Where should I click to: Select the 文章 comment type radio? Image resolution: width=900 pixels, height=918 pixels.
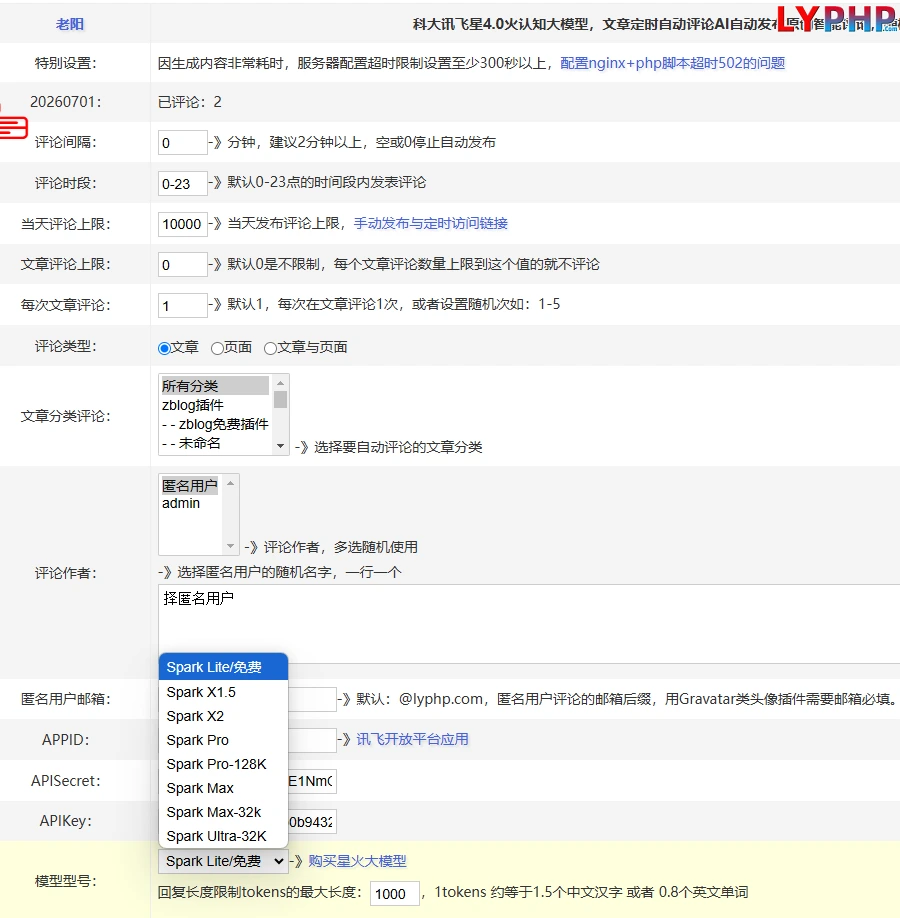[165, 348]
